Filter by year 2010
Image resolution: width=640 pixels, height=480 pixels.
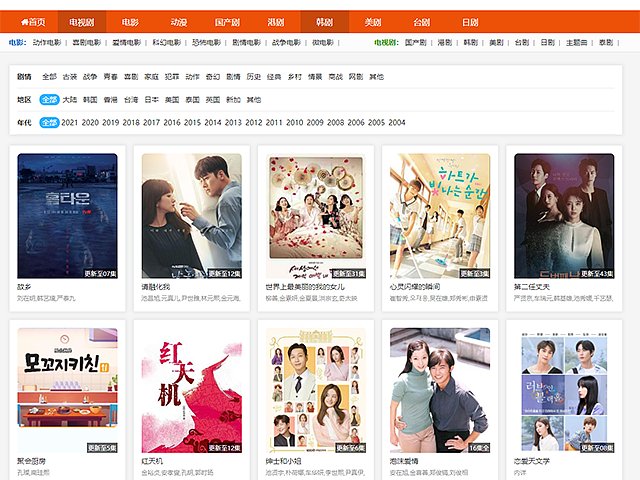click(x=294, y=122)
